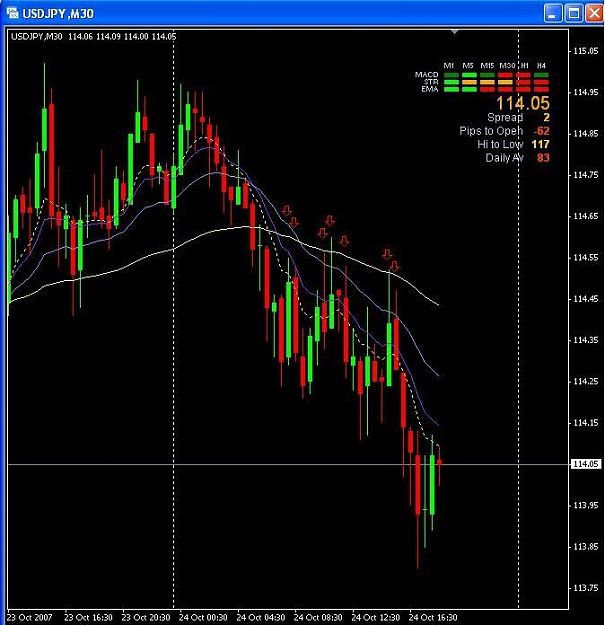Click the chart window icon in title bar

[x=12, y=13]
